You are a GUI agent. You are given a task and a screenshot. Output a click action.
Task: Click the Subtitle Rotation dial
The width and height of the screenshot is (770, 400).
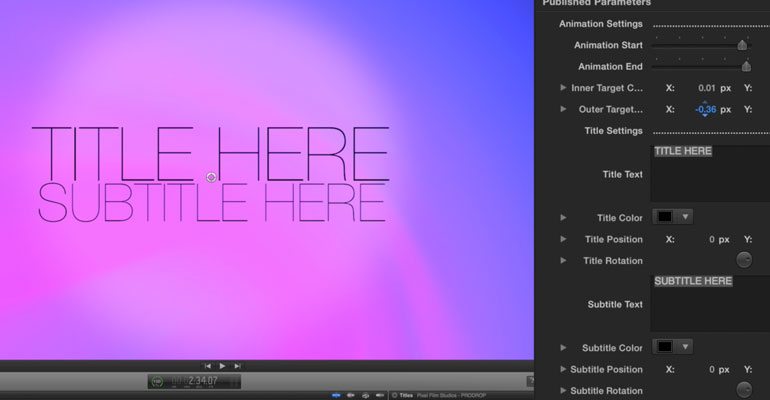744,390
